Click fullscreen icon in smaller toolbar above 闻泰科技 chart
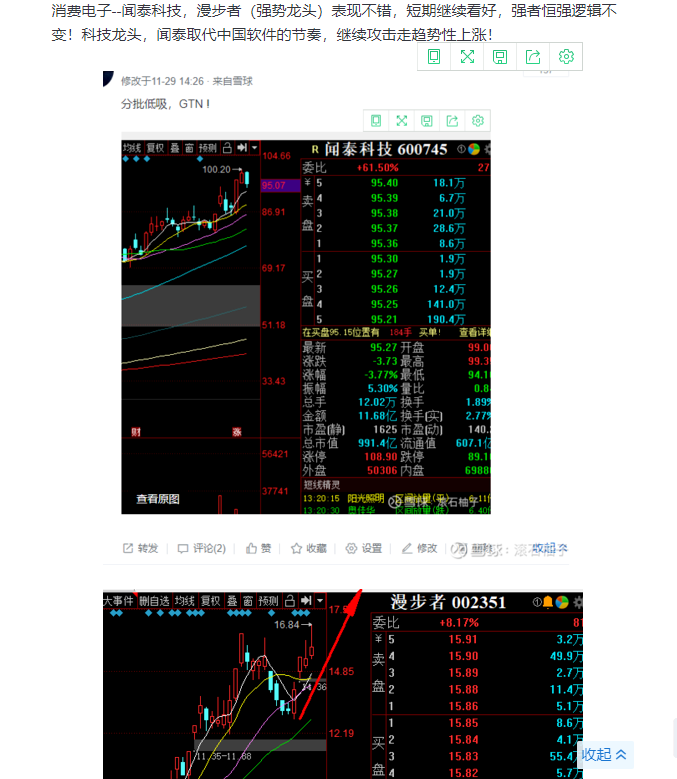677x779 pixels. coord(401,121)
